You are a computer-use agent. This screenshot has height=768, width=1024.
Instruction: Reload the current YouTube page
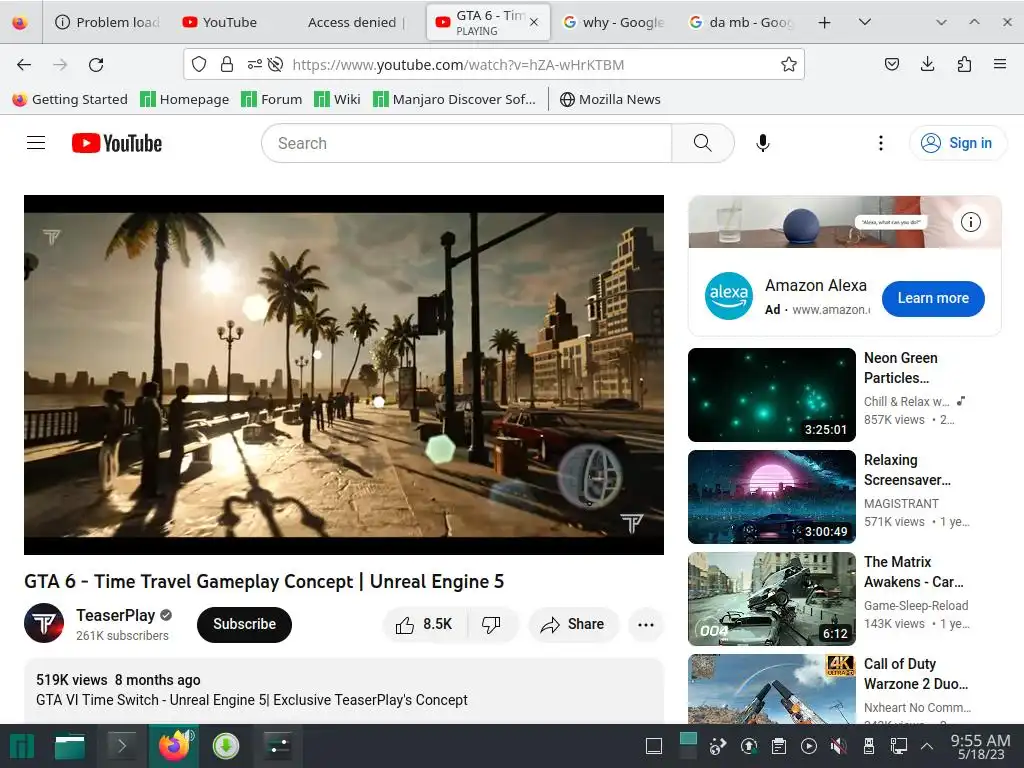pyautogui.click(x=96, y=65)
